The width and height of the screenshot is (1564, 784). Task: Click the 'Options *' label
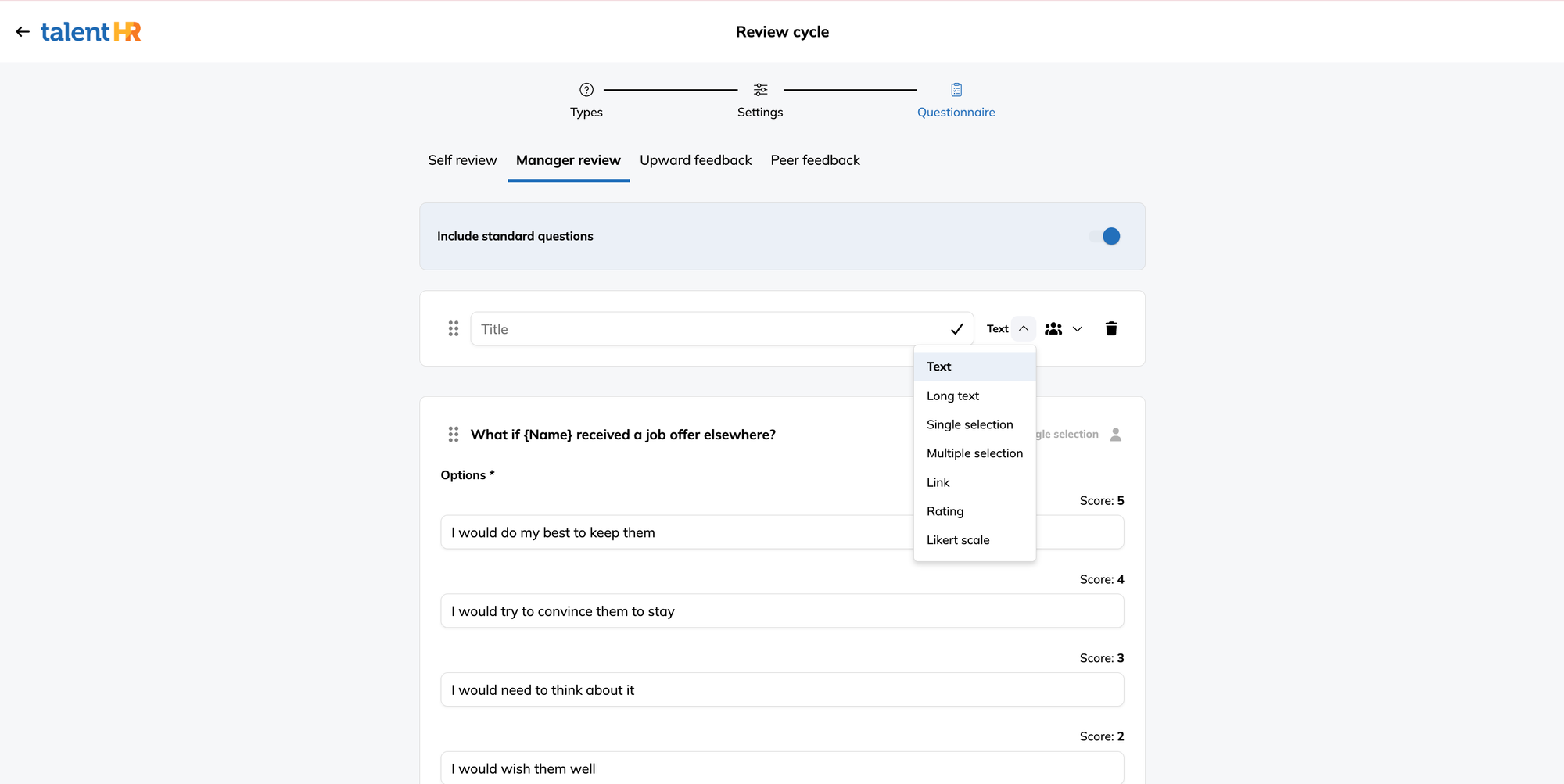point(468,475)
